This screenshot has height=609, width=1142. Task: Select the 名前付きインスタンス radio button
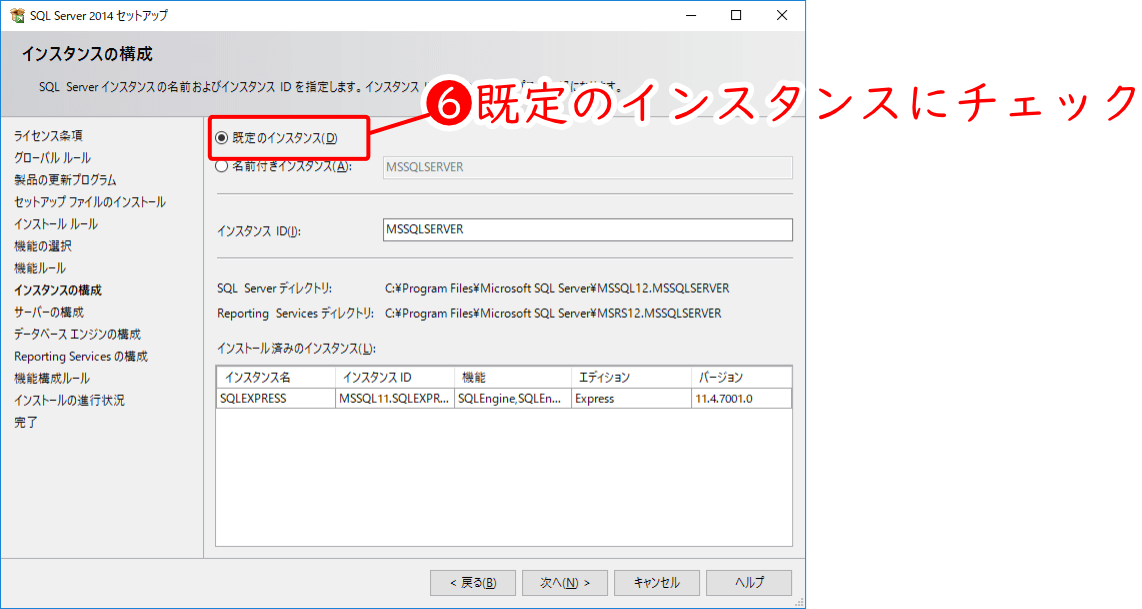pyautogui.click(x=221, y=166)
